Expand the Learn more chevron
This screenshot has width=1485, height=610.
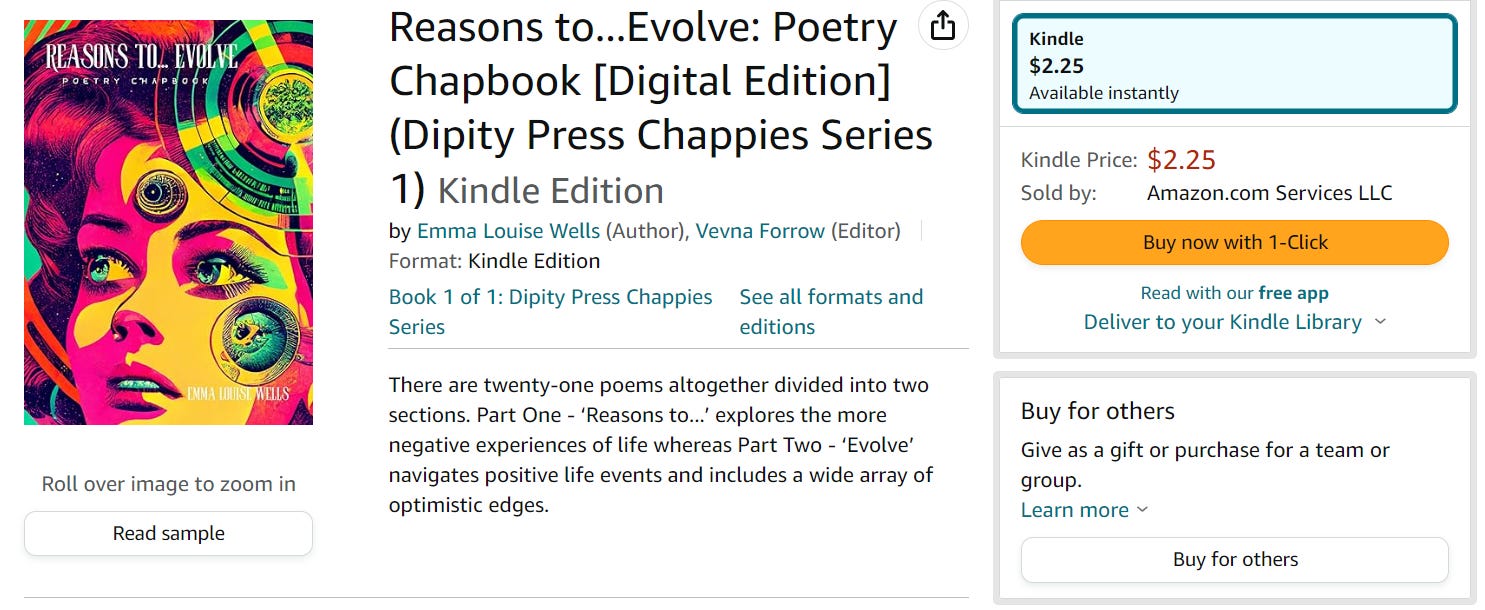click(1142, 510)
